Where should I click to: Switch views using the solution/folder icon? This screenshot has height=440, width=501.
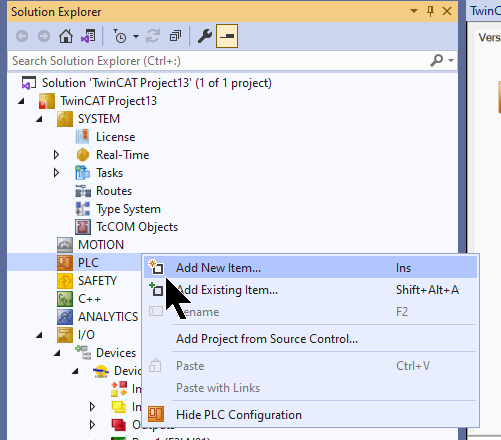[88, 36]
